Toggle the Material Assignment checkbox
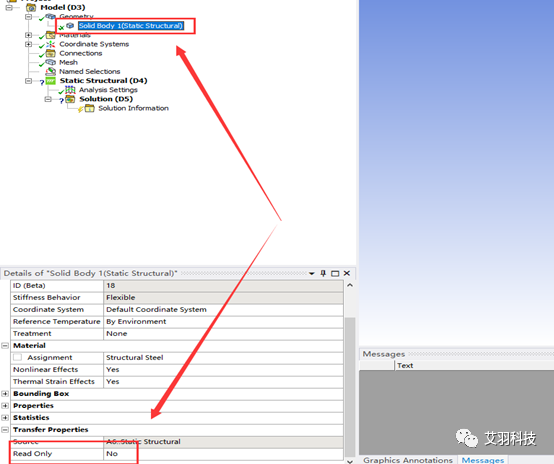This screenshot has width=554, height=464. point(17,357)
